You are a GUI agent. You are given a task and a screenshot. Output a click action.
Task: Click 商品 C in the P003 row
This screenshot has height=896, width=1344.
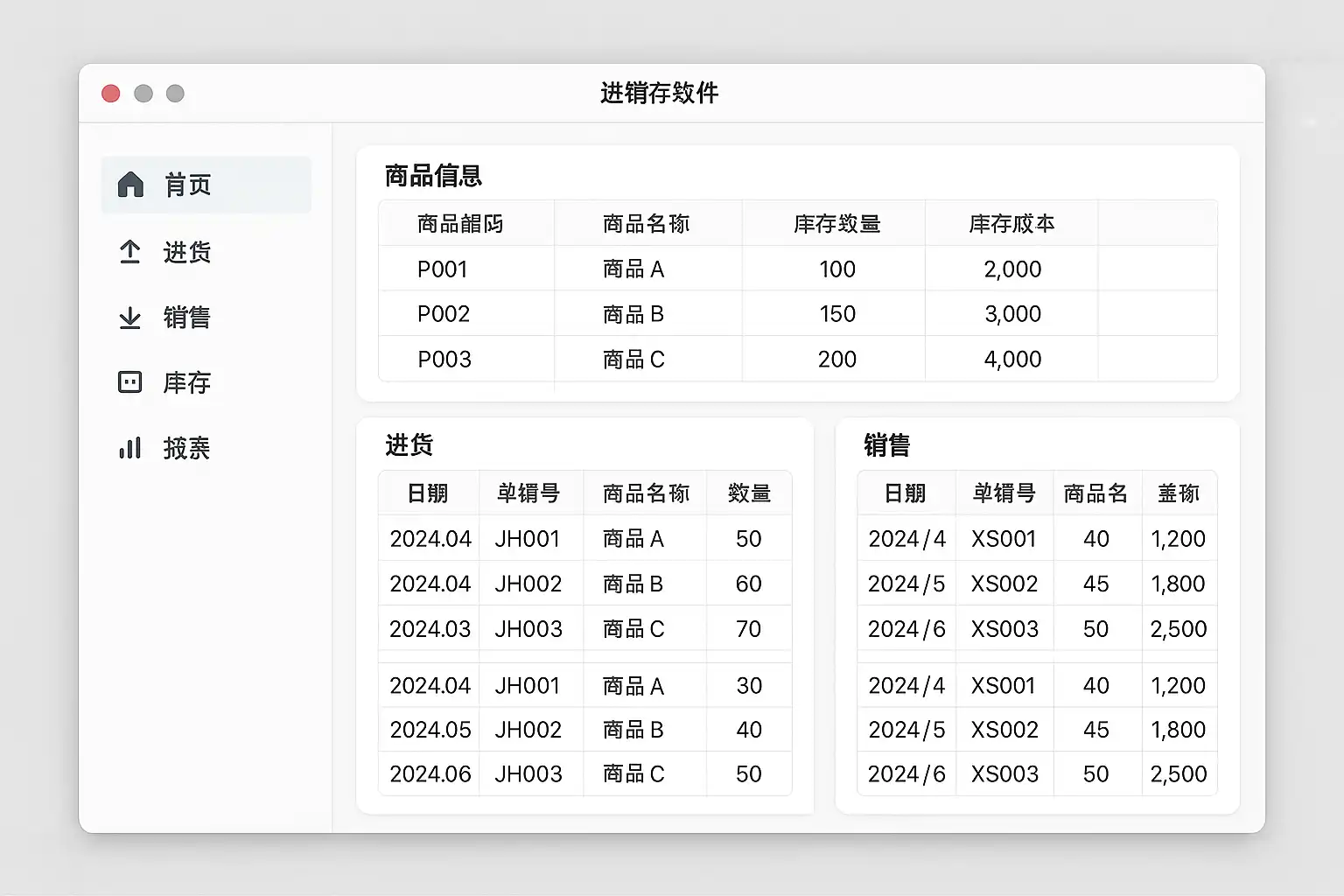pyautogui.click(x=633, y=360)
